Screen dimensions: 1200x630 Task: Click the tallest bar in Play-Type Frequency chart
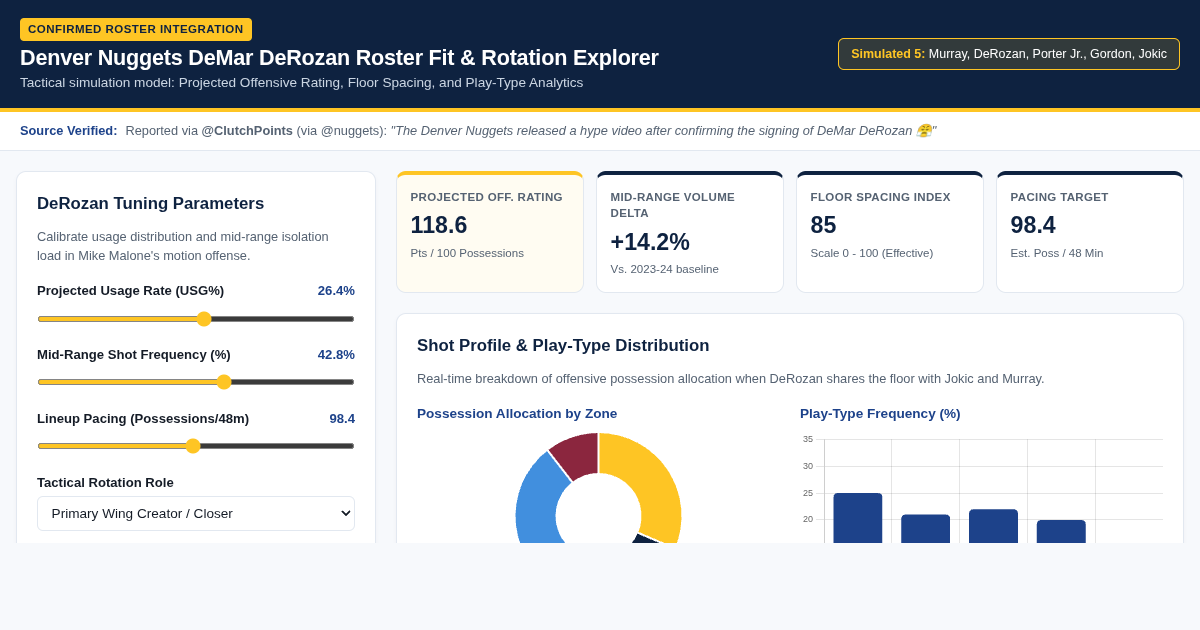[858, 518]
